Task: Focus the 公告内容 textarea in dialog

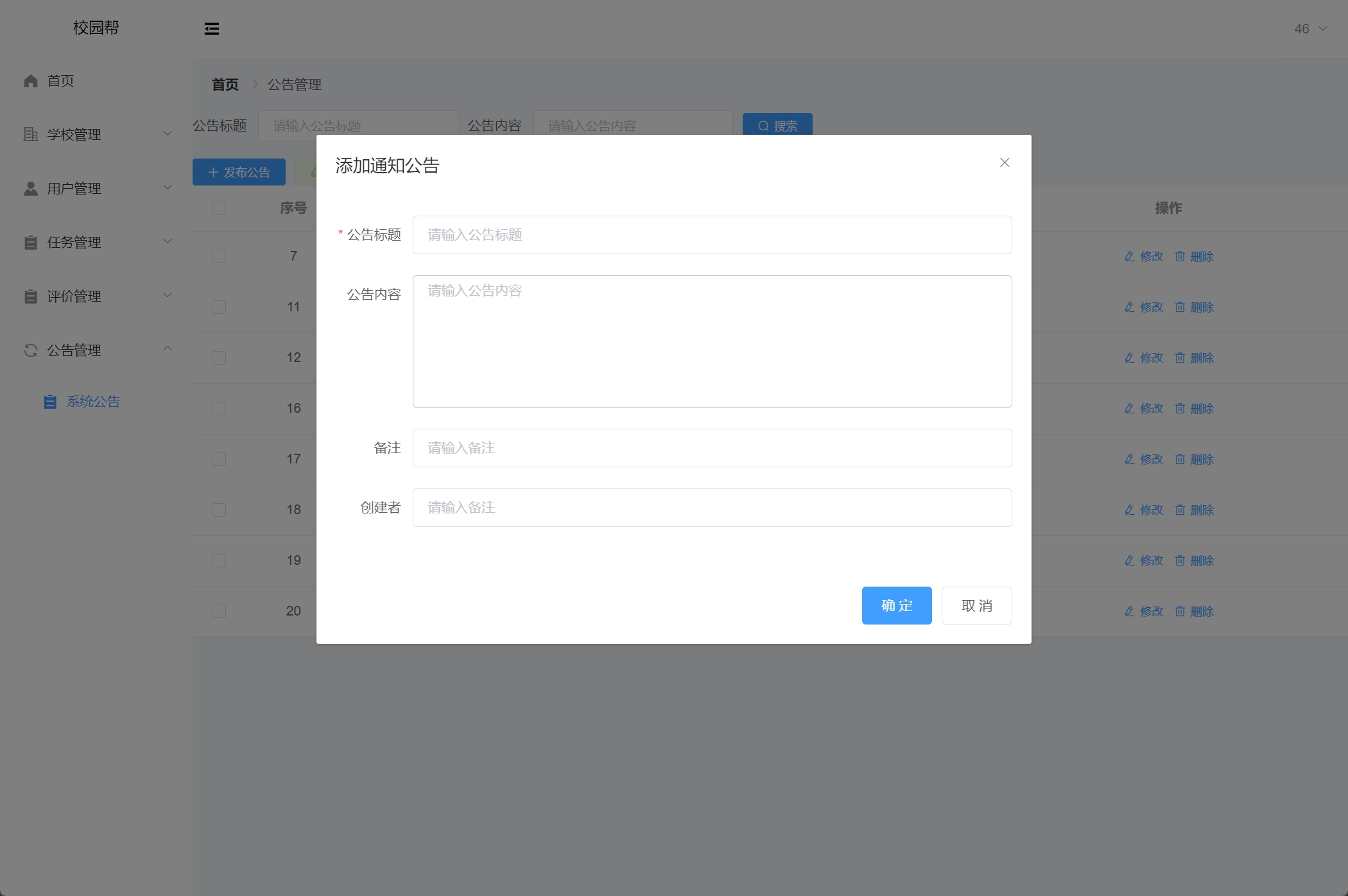Action: click(x=712, y=341)
